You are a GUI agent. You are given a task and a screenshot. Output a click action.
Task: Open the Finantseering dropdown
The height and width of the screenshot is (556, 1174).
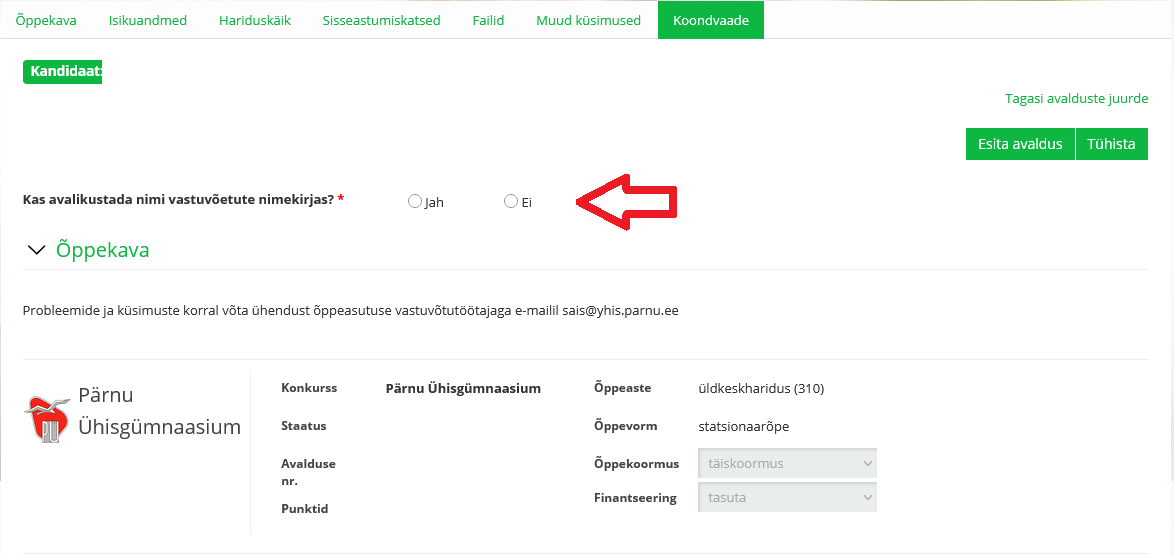(787, 498)
